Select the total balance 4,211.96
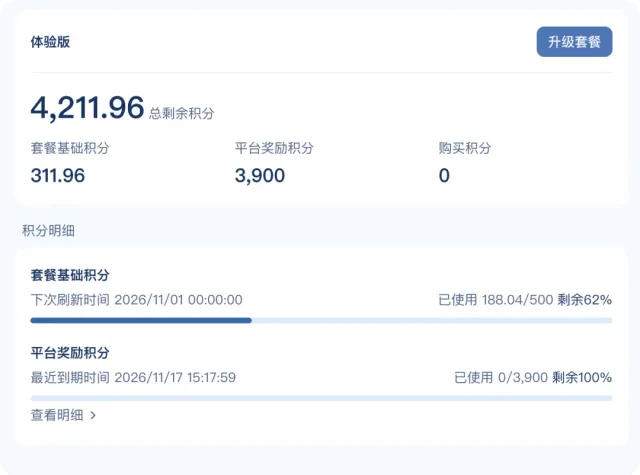Viewport: 640px width, 475px height. click(x=87, y=108)
